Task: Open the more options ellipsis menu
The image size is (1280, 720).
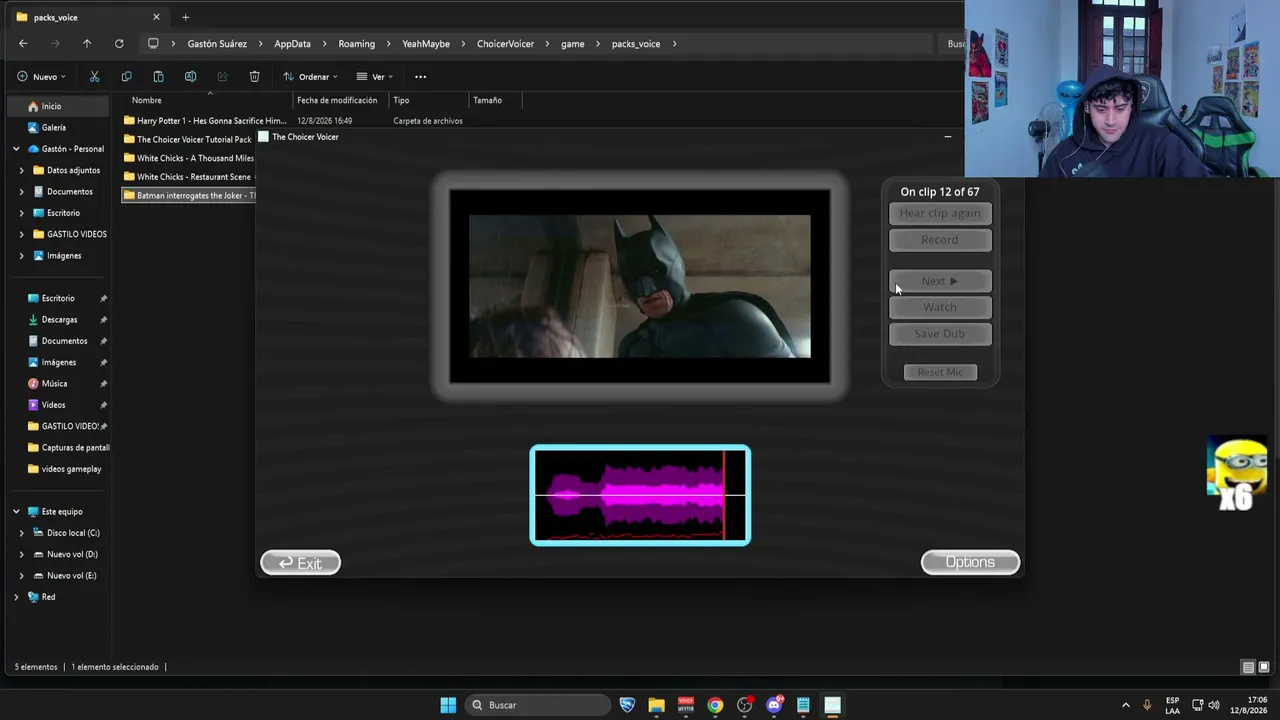Action: click(420, 76)
